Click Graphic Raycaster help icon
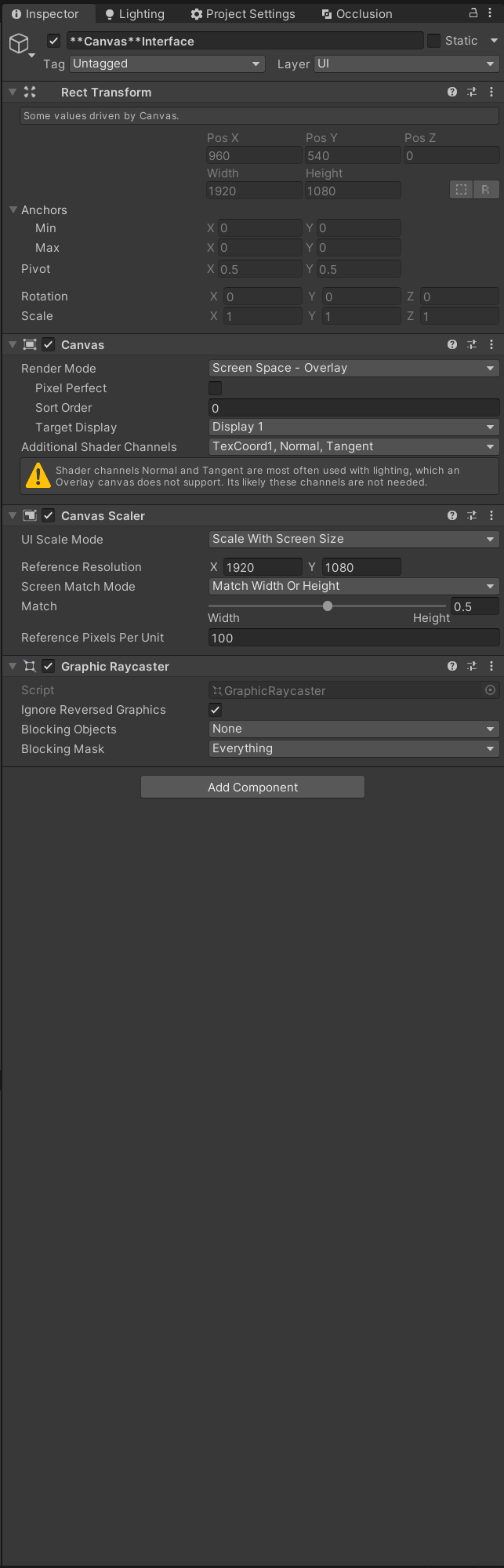504x1568 pixels. 452,666
